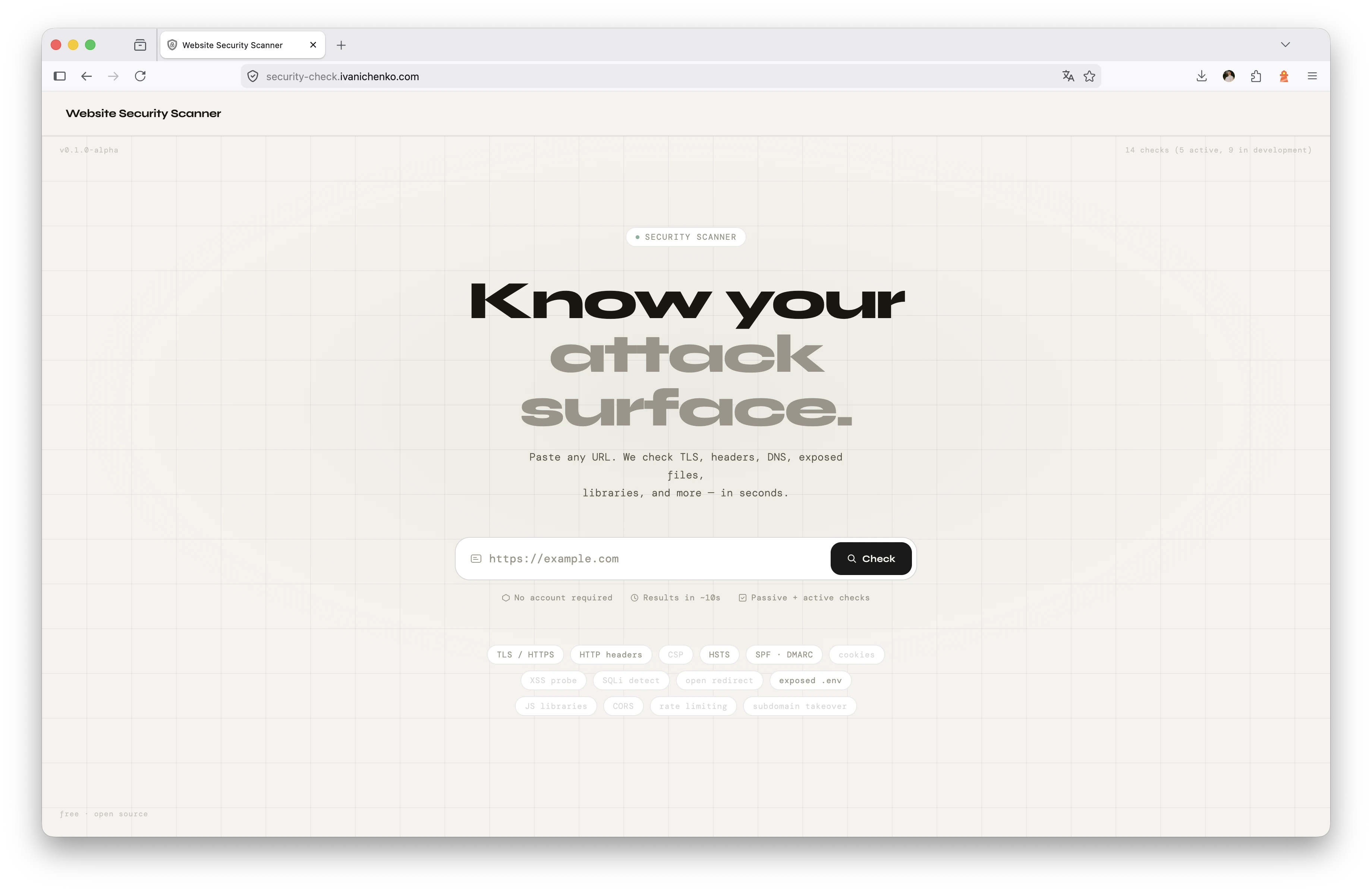The height and width of the screenshot is (892, 1372).
Task: Click the XSS probe chip
Action: click(x=553, y=681)
